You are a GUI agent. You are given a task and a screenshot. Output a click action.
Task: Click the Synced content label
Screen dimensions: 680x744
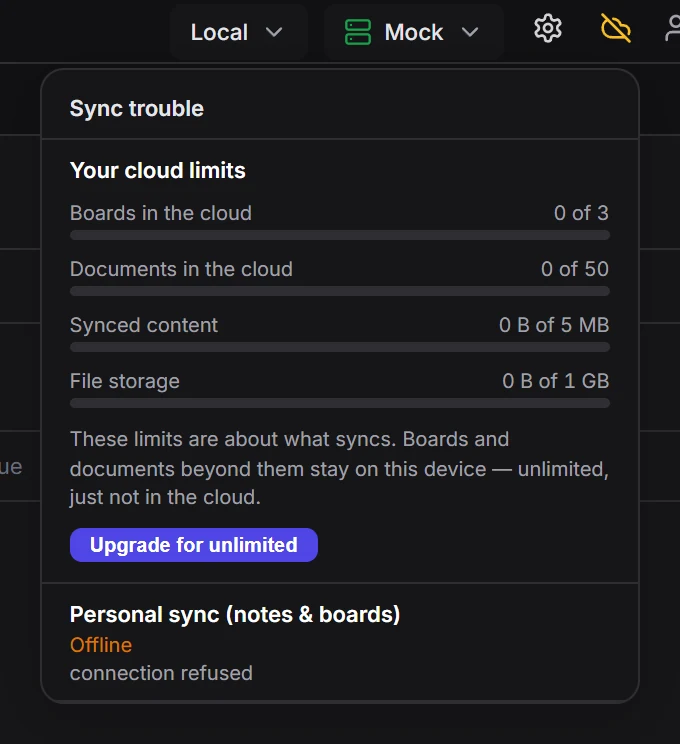144,325
